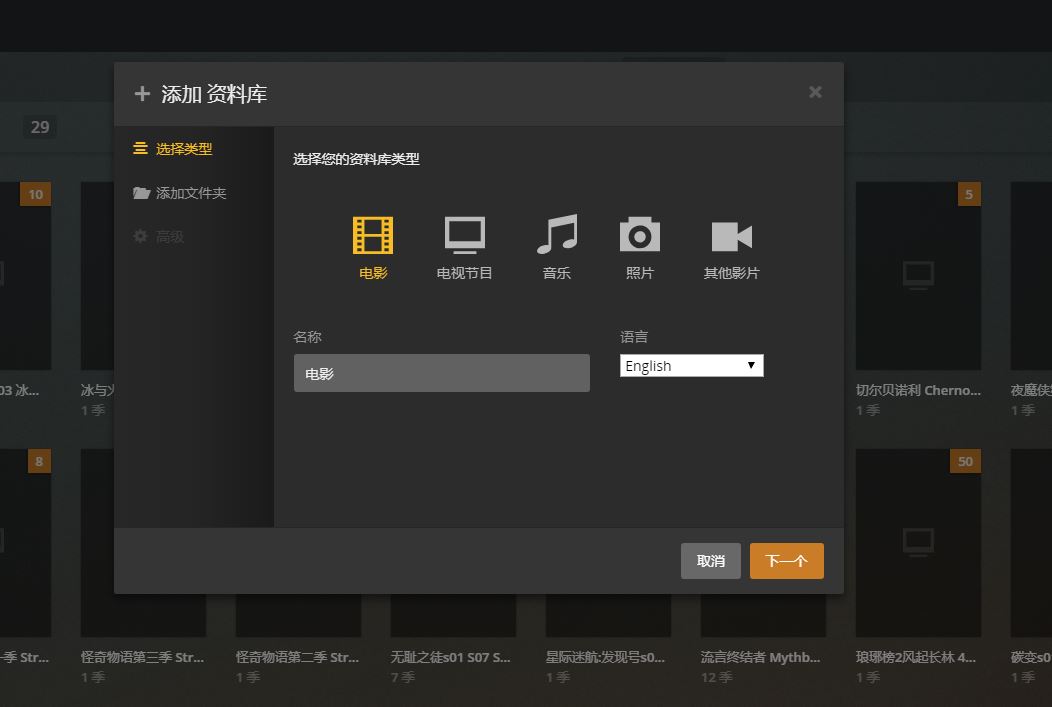Click the dropdown arrow next to English

tap(751, 365)
